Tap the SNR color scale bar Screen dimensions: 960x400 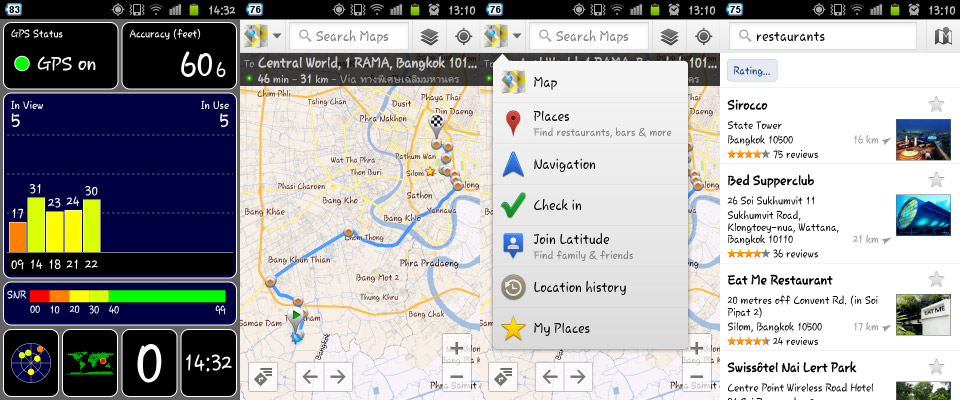[x=127, y=296]
